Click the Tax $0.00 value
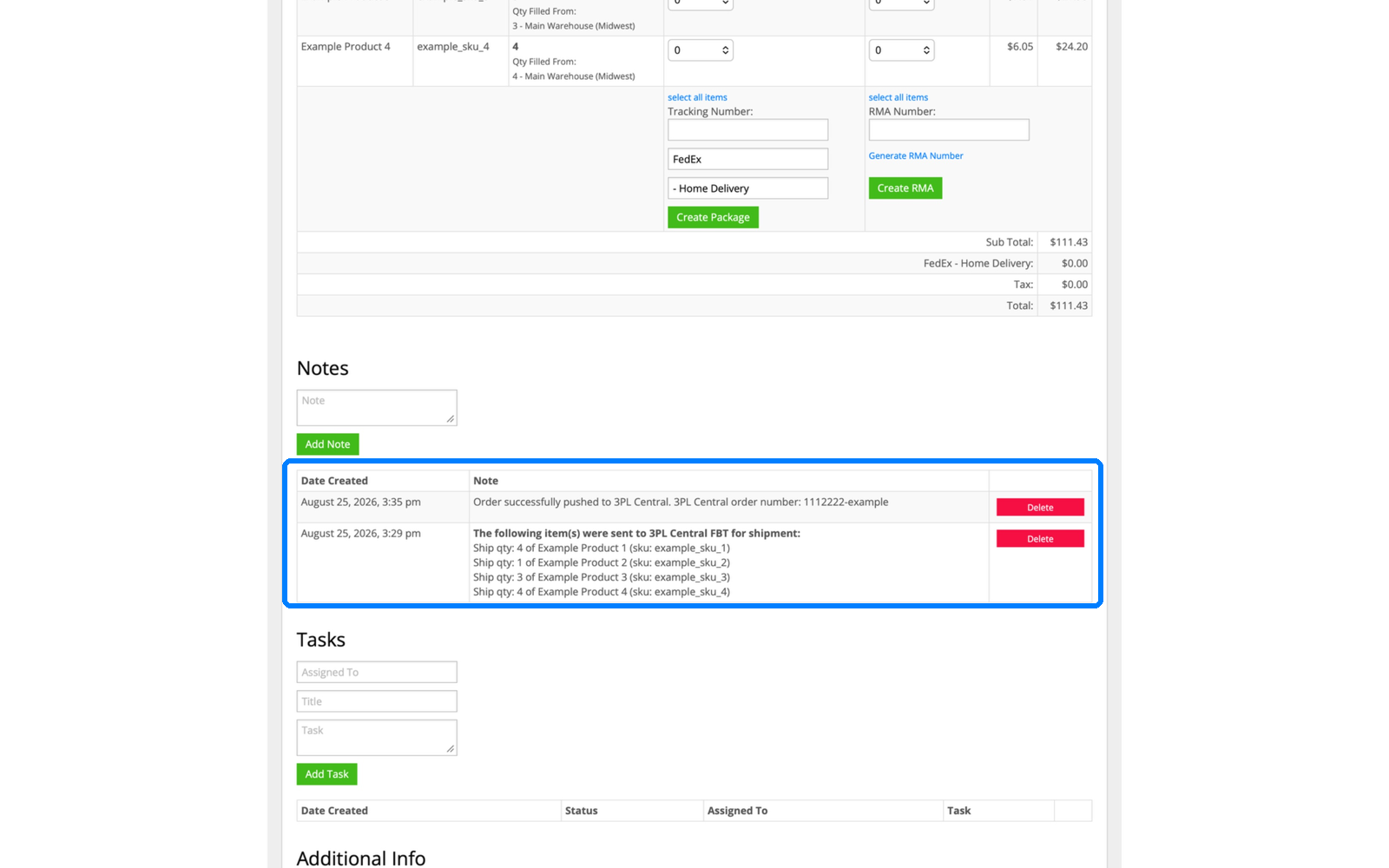 click(x=1075, y=285)
